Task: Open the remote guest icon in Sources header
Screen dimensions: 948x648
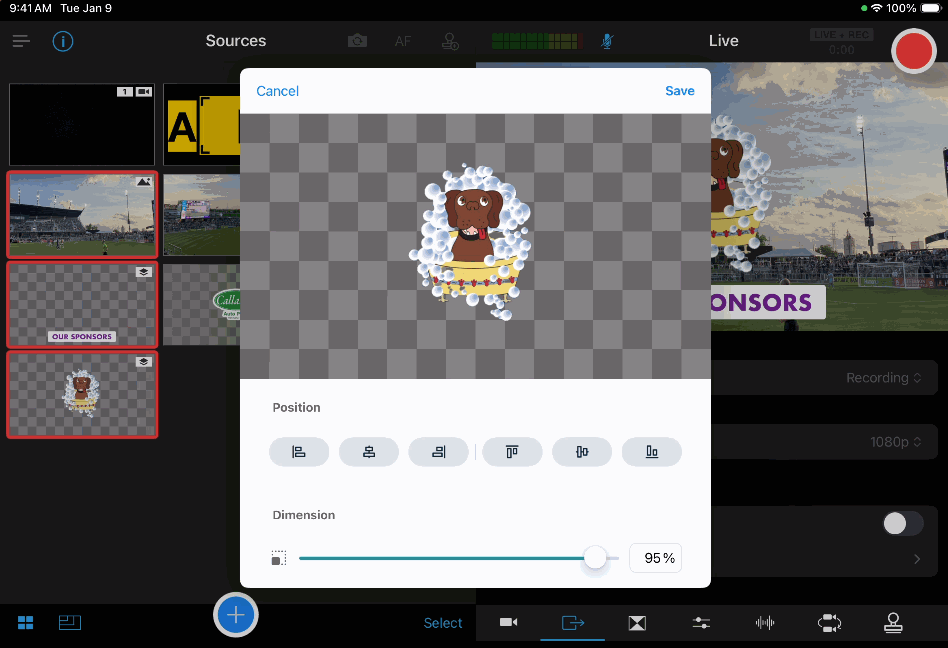Action: click(x=450, y=41)
